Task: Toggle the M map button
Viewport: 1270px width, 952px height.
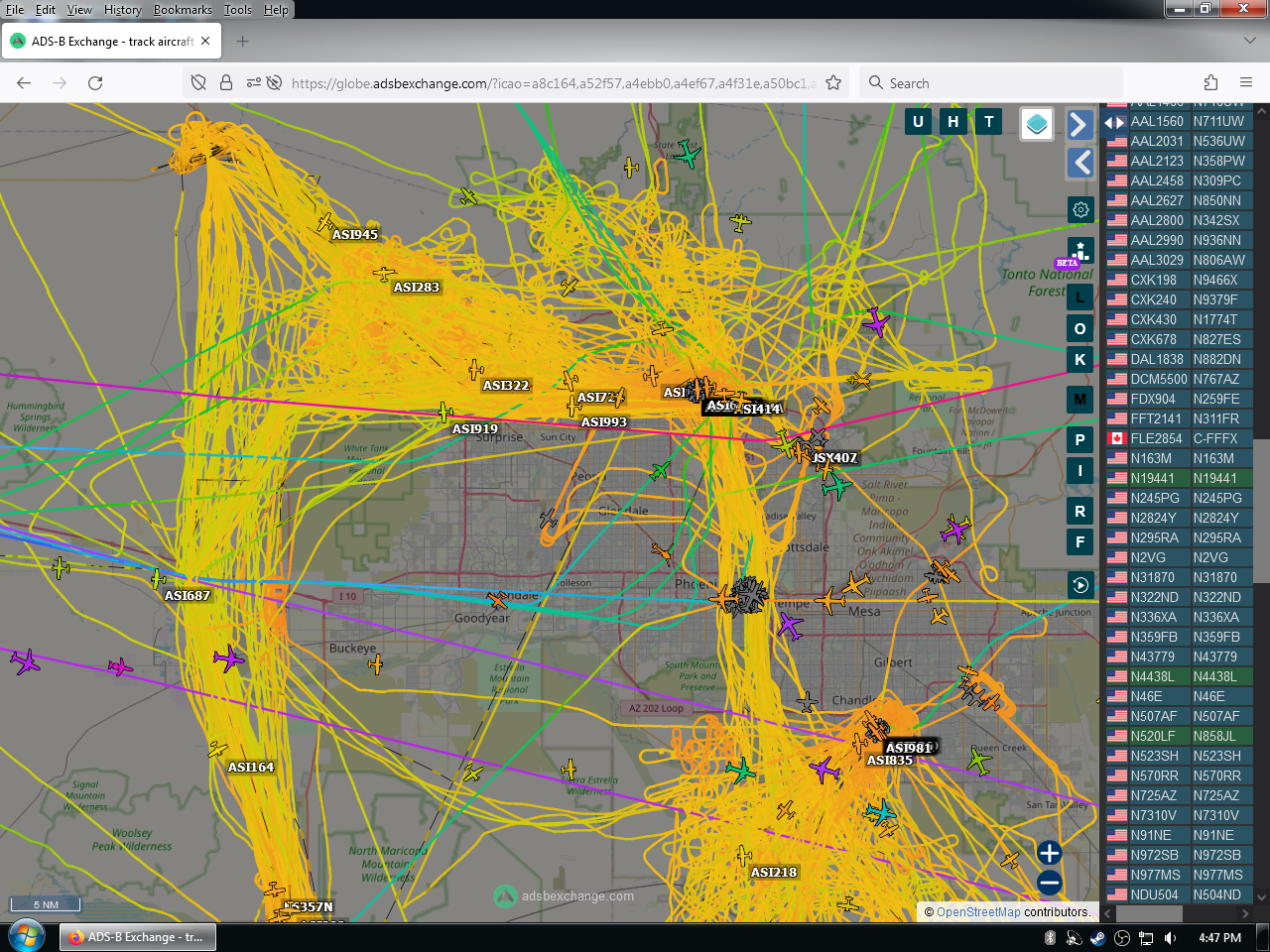Action: click(1080, 400)
